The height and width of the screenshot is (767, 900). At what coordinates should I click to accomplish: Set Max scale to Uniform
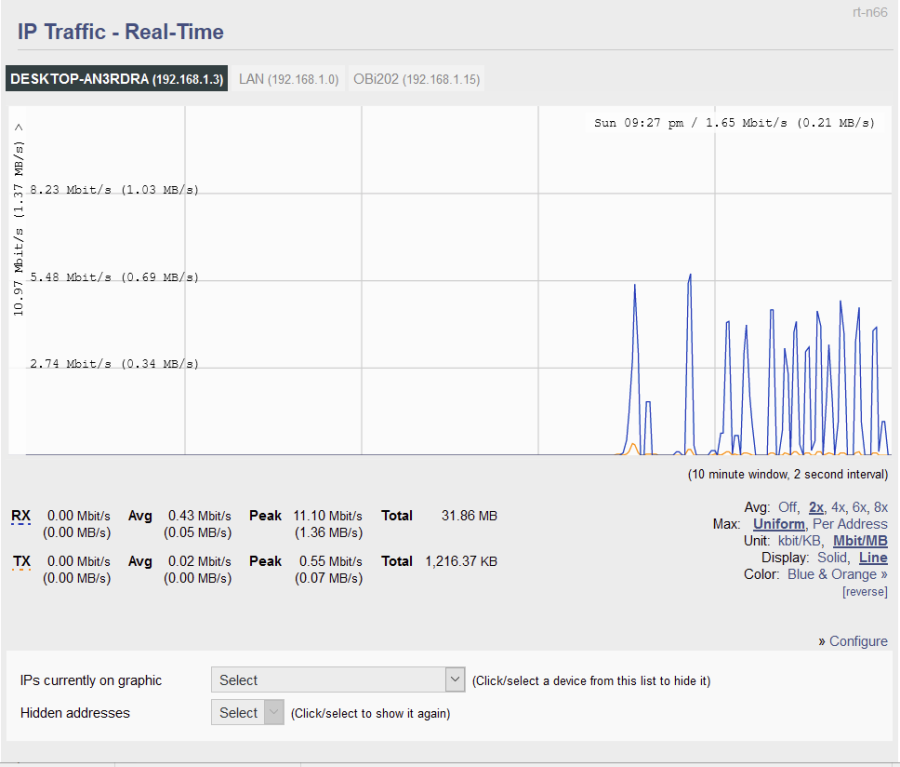[779, 524]
